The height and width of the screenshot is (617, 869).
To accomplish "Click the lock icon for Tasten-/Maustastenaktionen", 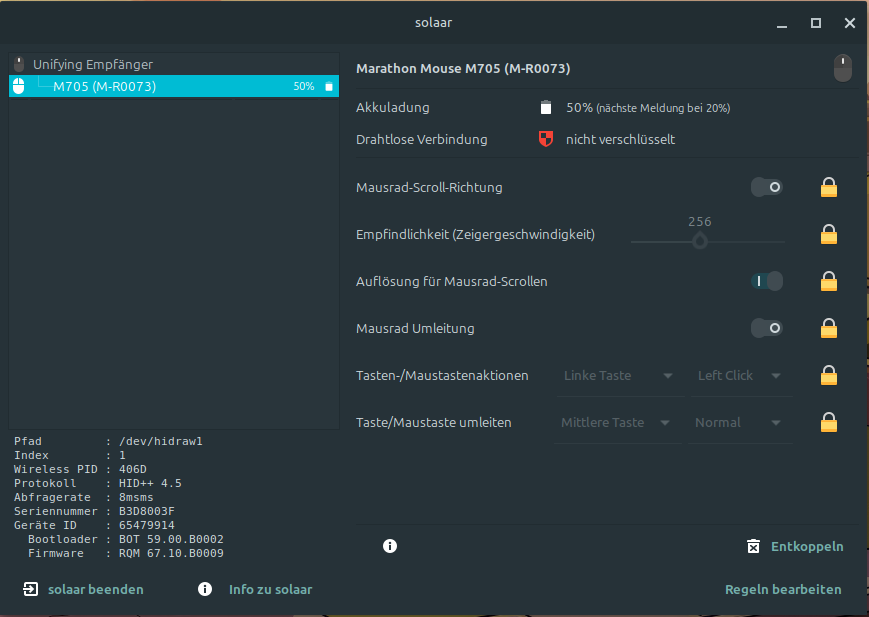I will click(829, 375).
